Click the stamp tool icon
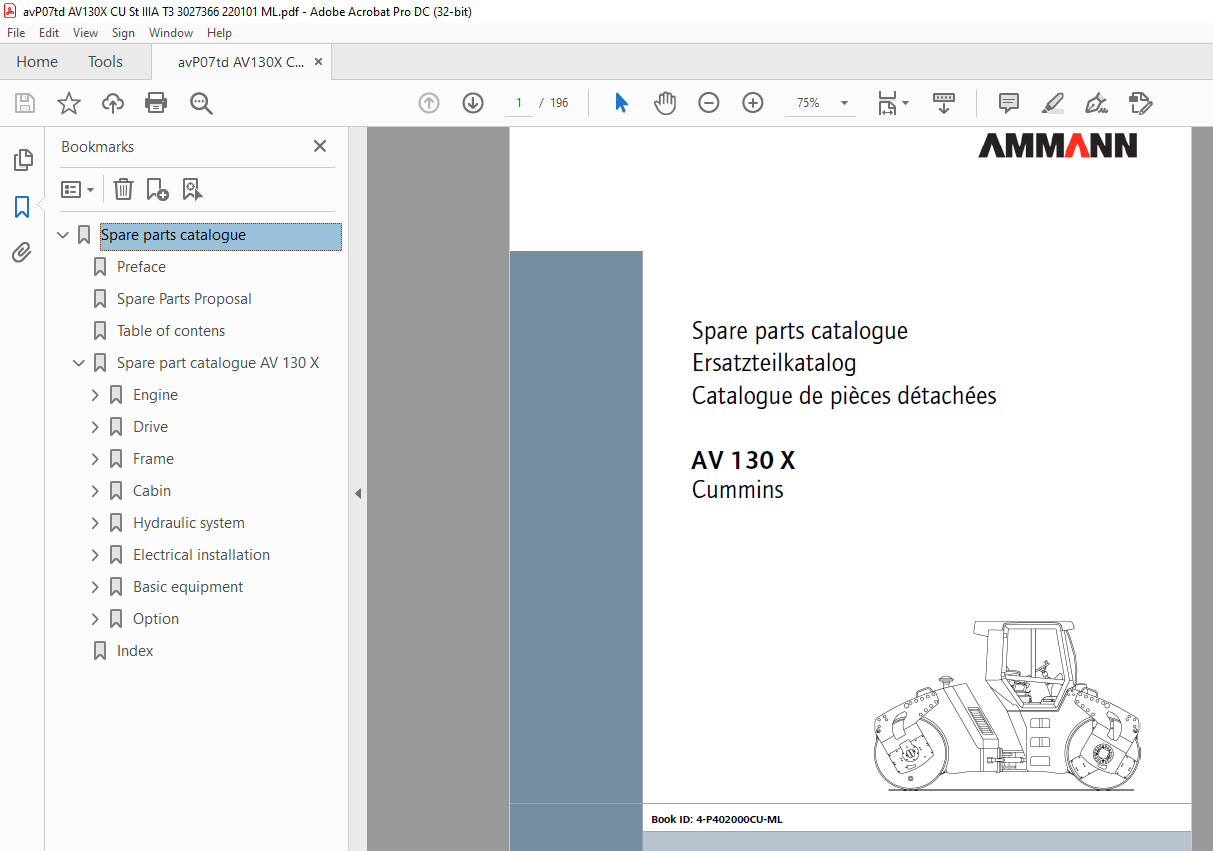1213x851 pixels. [x=1141, y=103]
